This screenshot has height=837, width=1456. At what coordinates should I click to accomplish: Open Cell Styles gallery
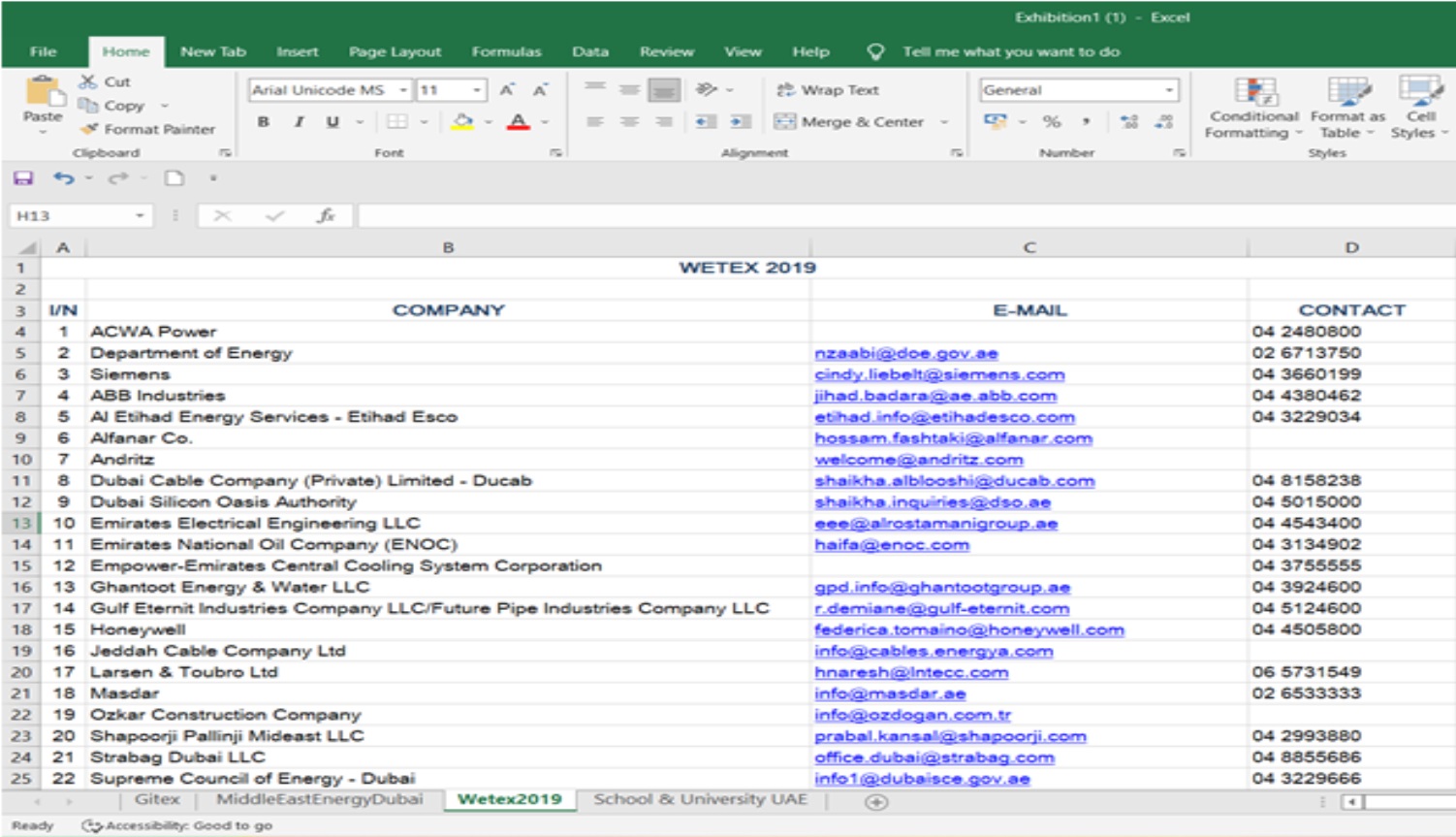[1420, 108]
